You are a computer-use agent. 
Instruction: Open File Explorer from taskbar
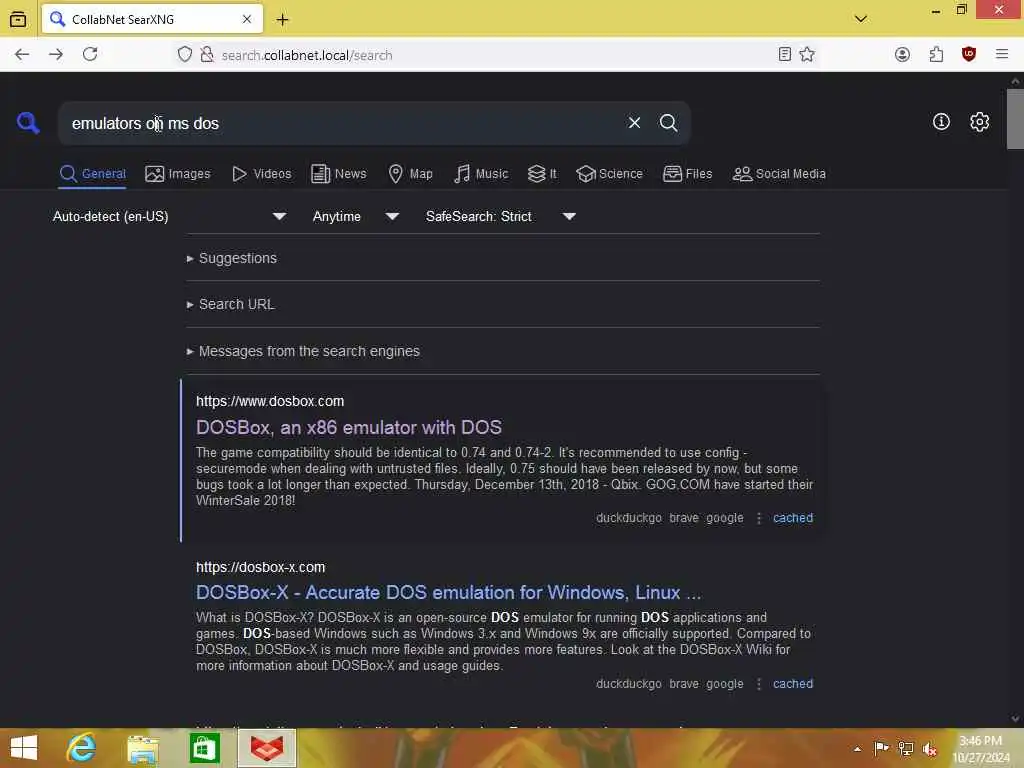(x=143, y=748)
